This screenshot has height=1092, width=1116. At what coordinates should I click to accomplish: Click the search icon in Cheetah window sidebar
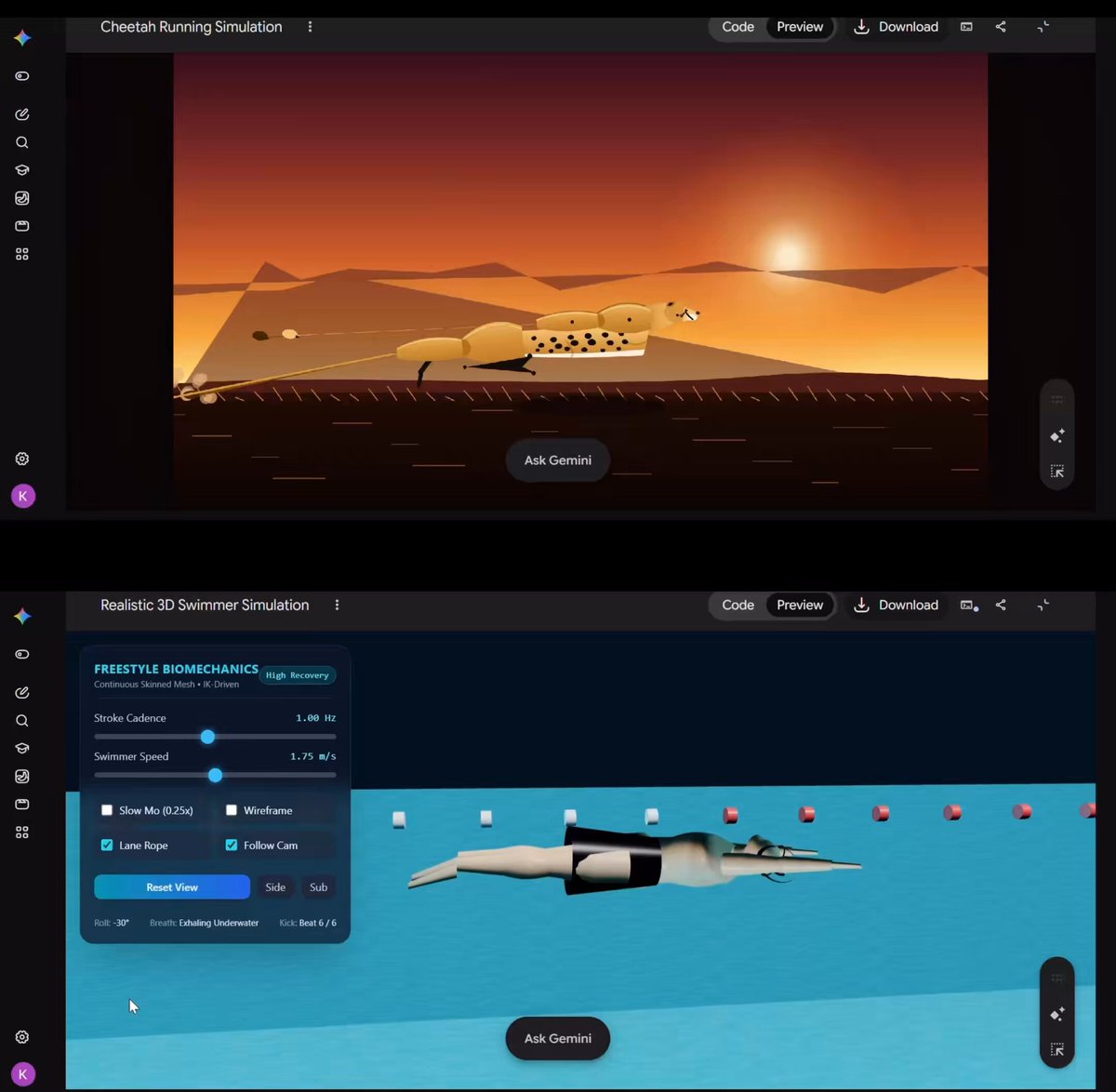point(22,142)
